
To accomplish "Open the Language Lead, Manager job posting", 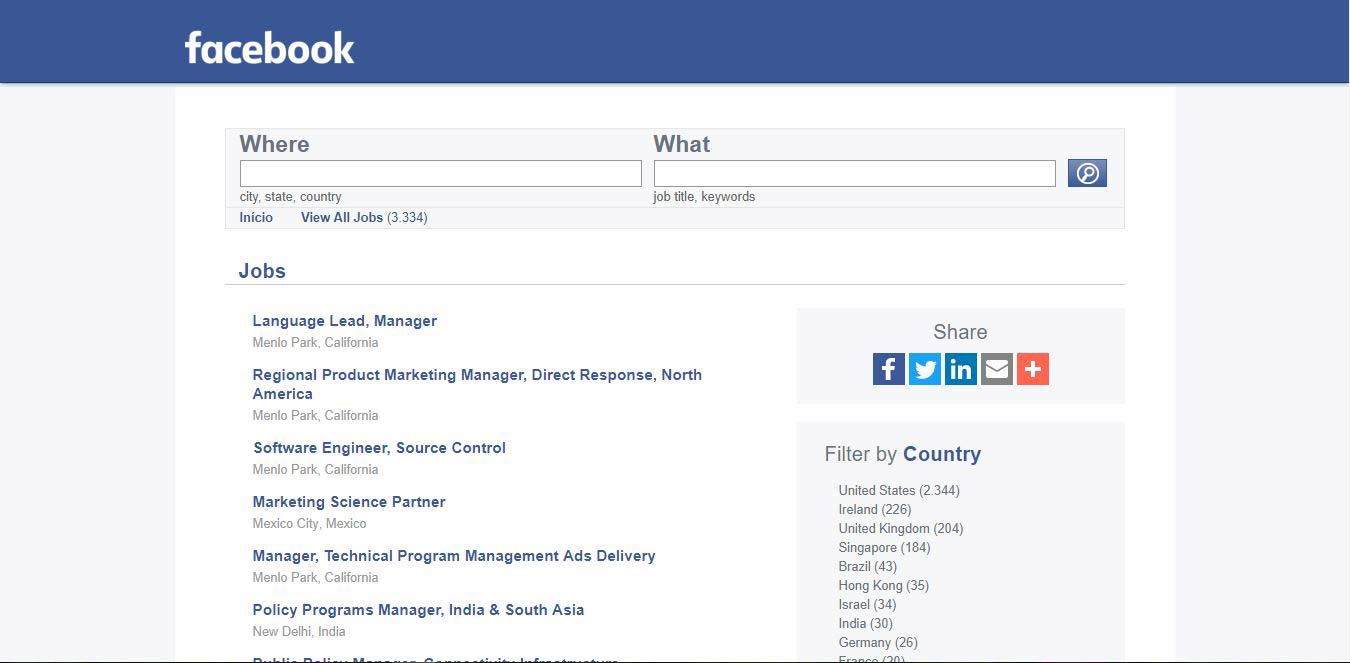I will (x=344, y=320).
